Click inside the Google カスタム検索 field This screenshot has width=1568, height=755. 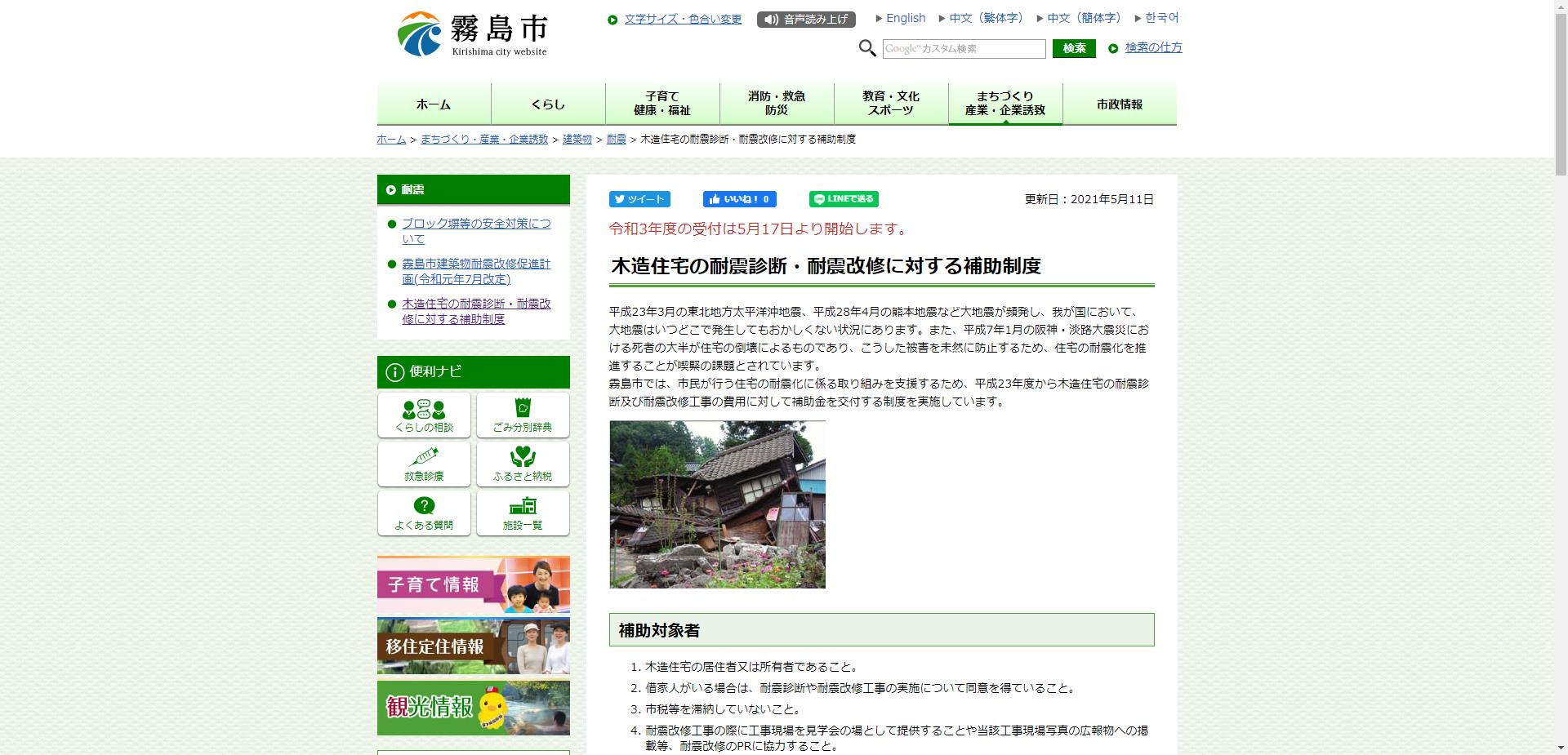[x=964, y=49]
